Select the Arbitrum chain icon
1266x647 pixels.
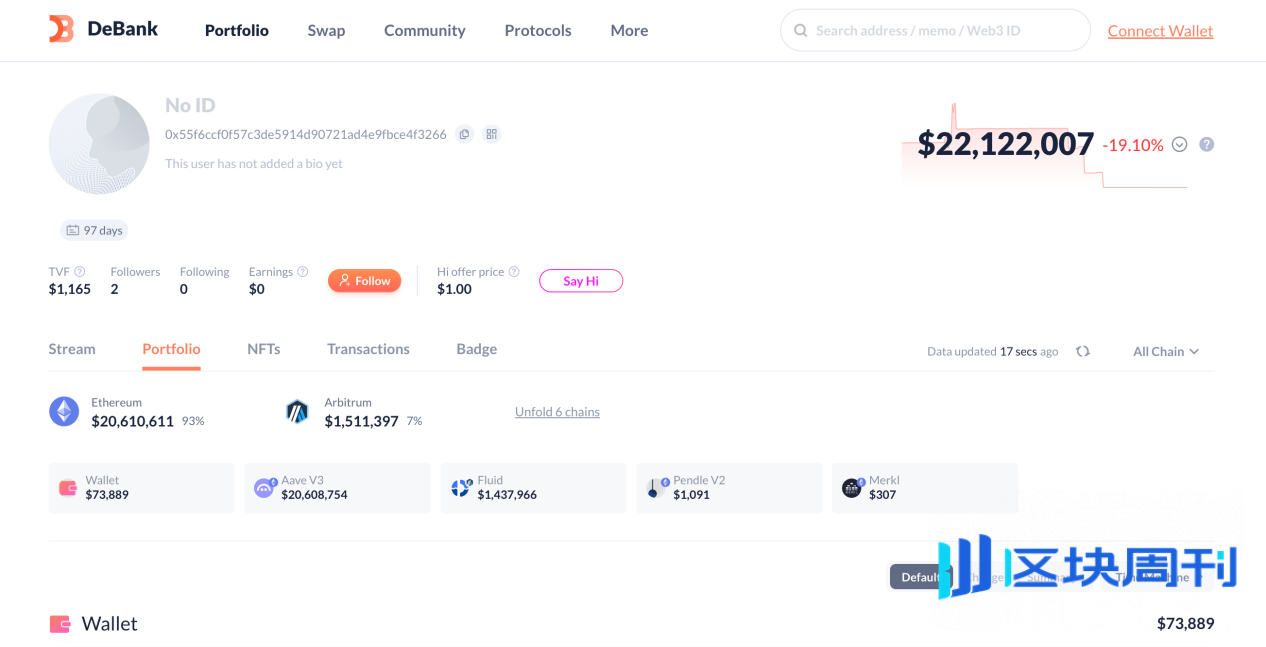297,412
